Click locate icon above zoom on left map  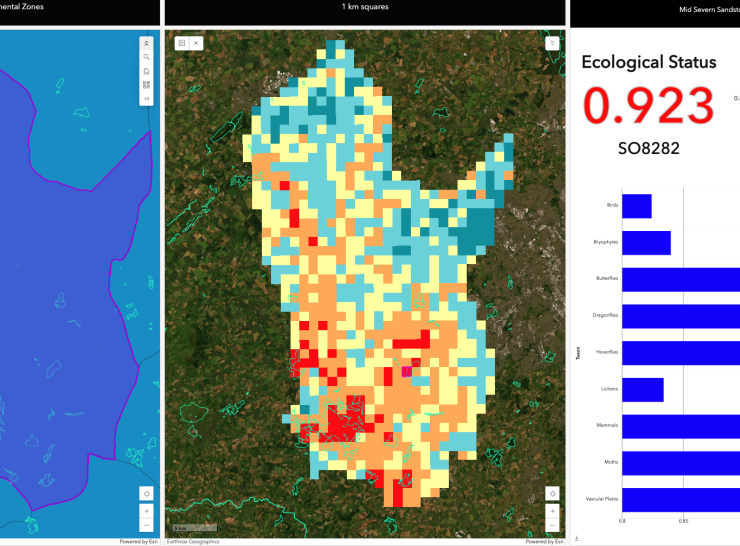tap(147, 492)
